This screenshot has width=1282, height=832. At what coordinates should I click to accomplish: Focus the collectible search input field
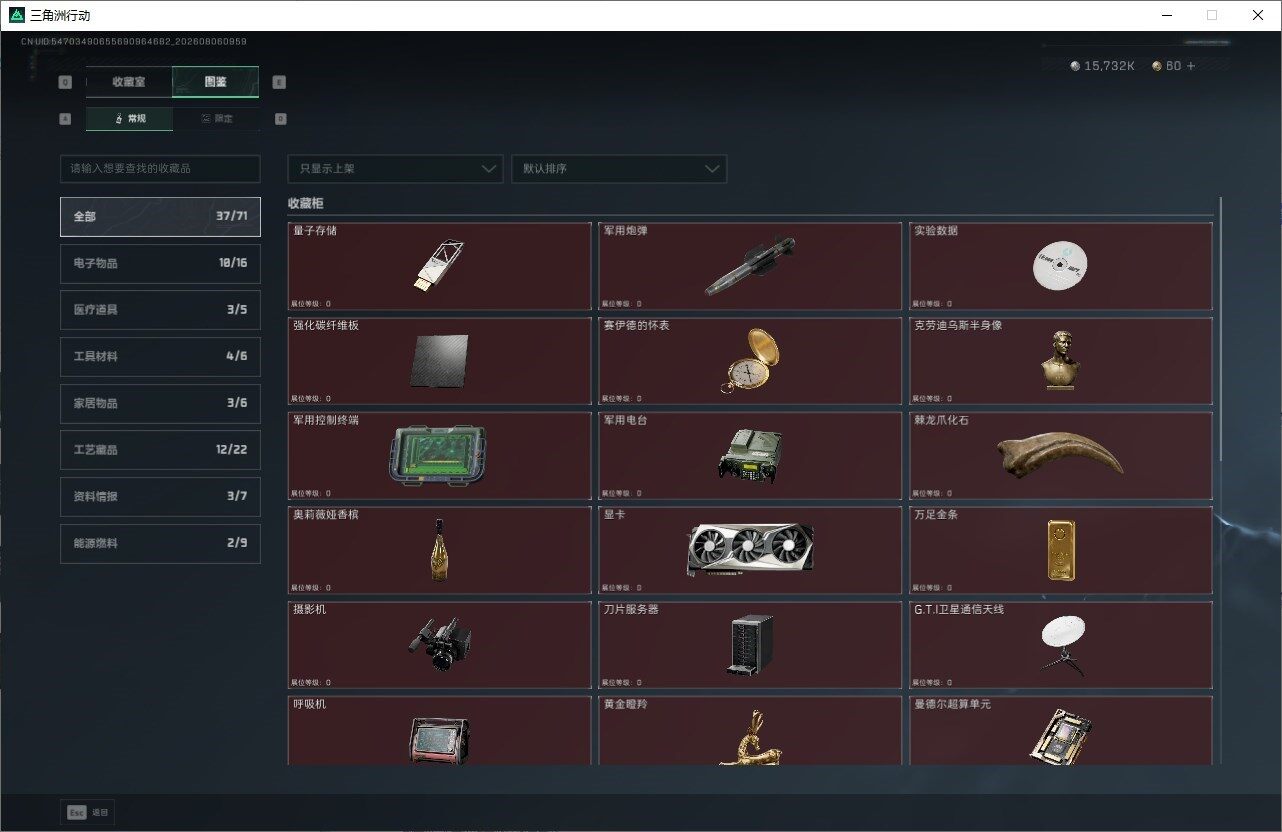point(160,169)
